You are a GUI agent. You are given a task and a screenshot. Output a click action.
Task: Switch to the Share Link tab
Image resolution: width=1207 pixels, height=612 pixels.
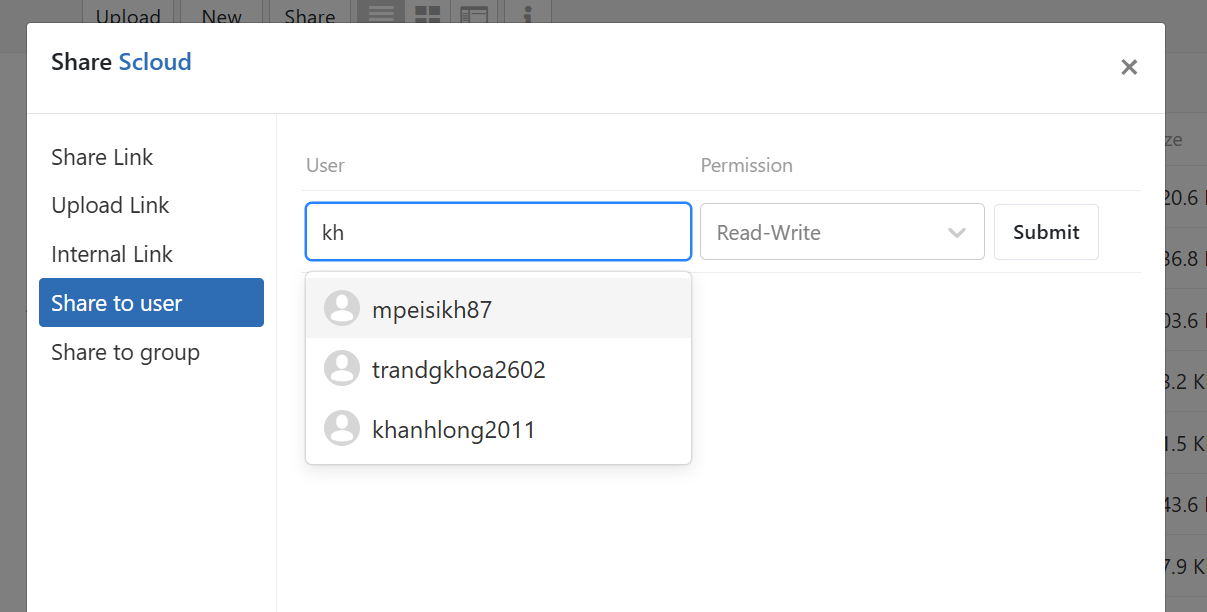point(102,157)
